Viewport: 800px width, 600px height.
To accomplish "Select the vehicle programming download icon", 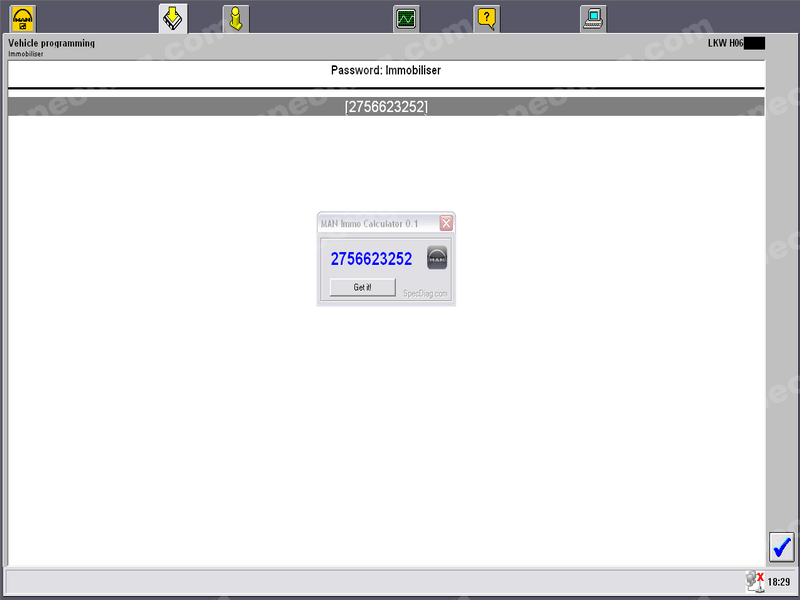I will tap(173, 19).
